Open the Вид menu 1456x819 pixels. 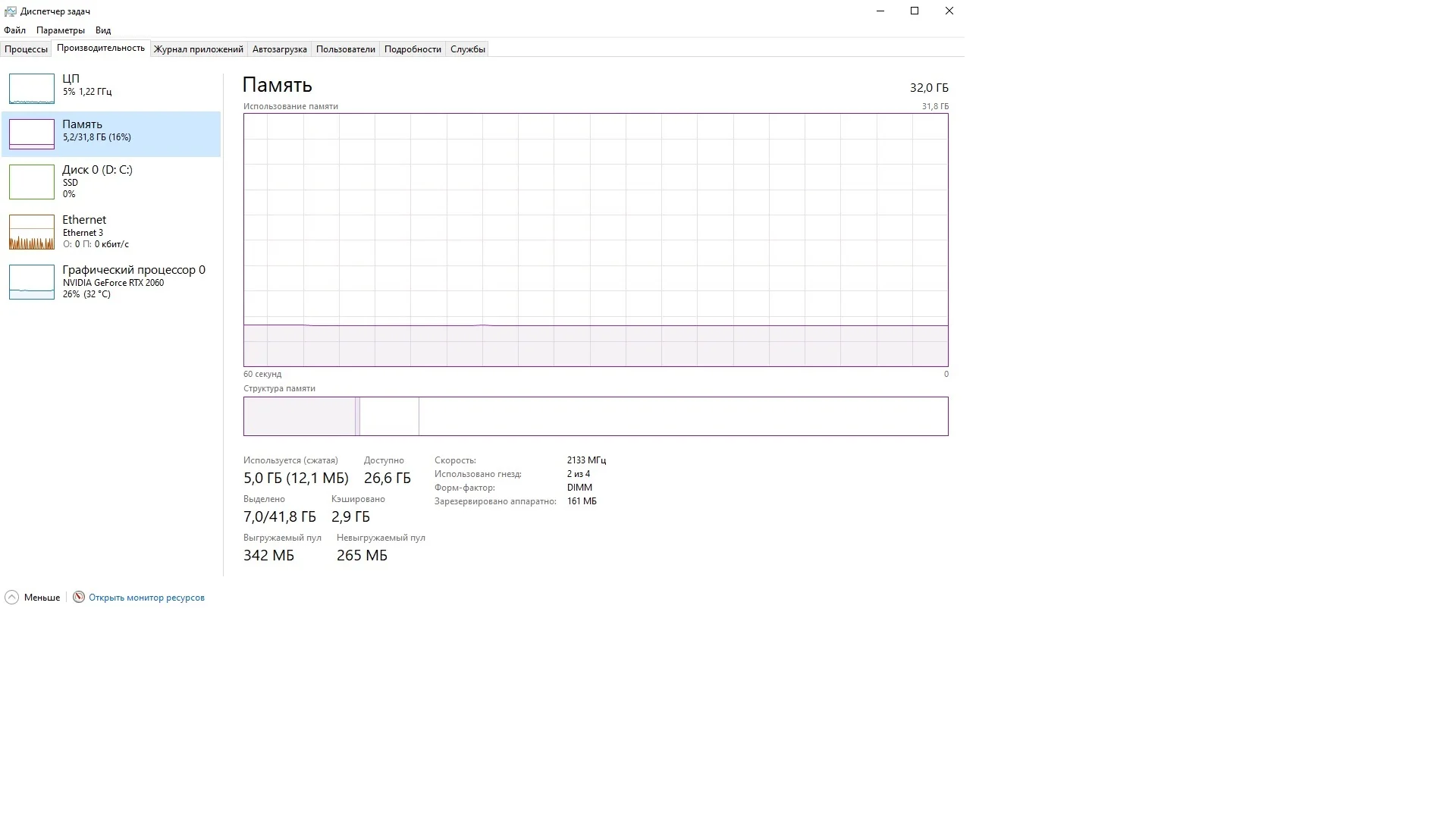103,30
